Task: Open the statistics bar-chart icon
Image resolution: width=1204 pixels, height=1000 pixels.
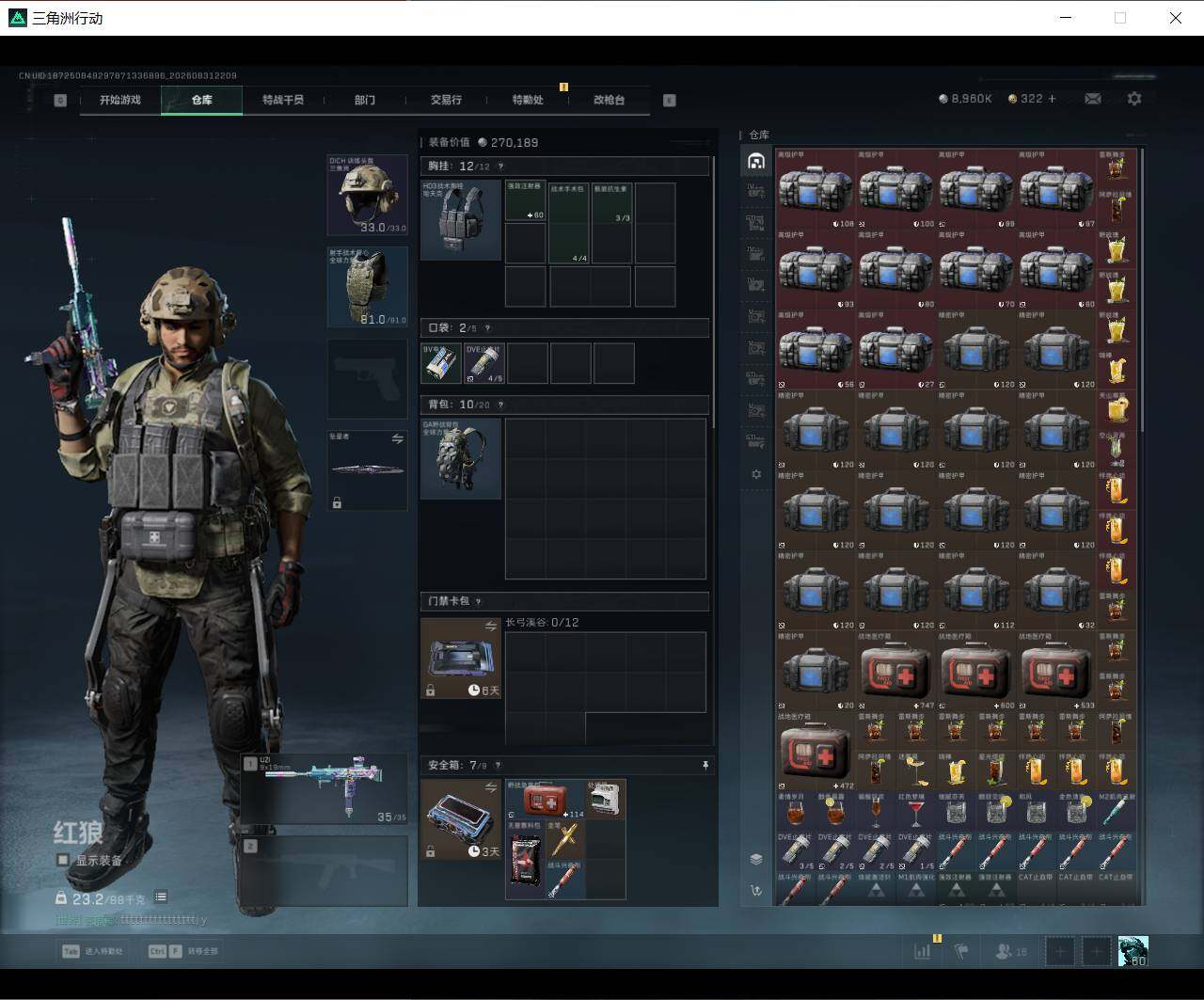Action: (x=923, y=951)
